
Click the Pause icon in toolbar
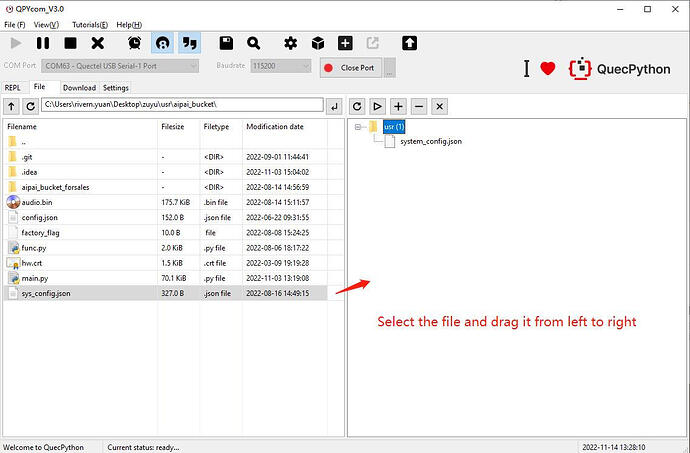[43, 43]
